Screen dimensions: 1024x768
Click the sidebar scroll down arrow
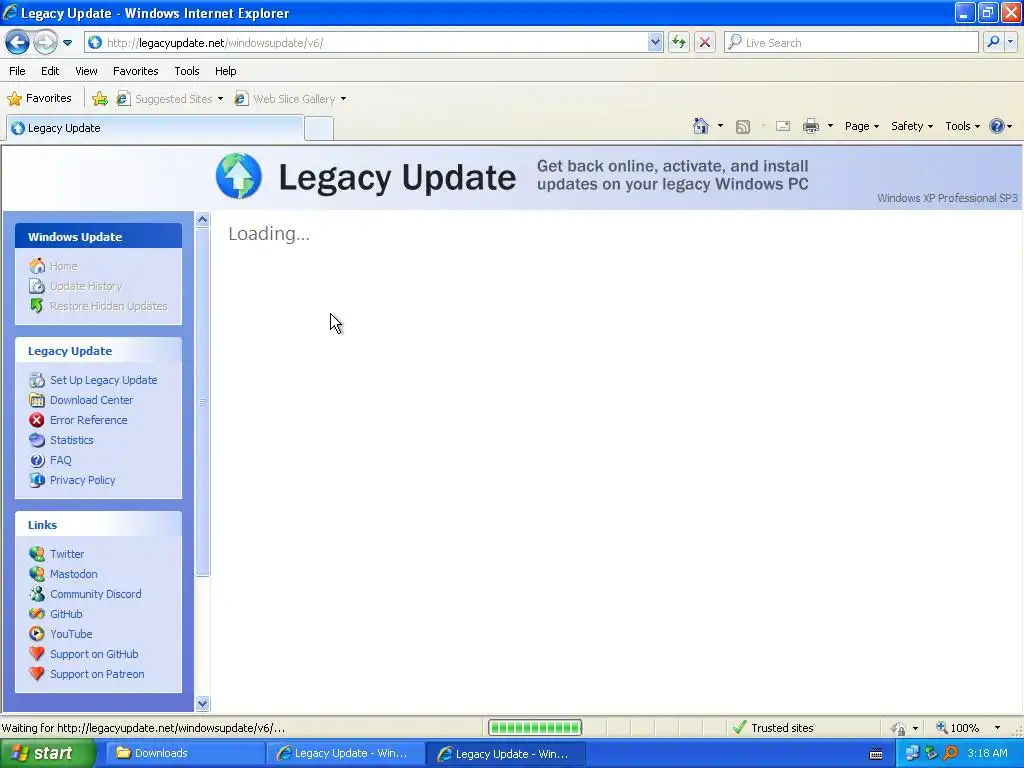[202, 703]
